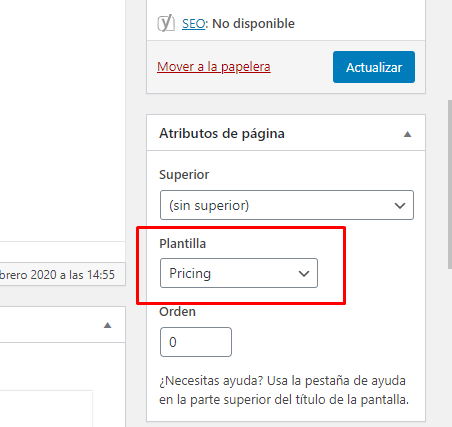This screenshot has width=452, height=427.
Task: Click the Orden label
Action: (177, 312)
